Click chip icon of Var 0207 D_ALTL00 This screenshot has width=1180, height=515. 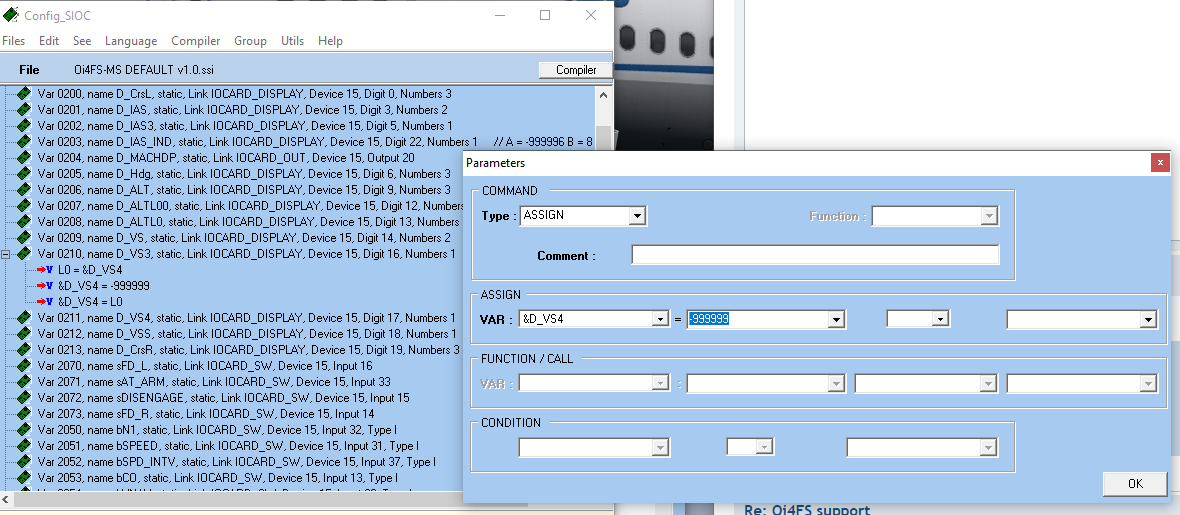[25, 206]
